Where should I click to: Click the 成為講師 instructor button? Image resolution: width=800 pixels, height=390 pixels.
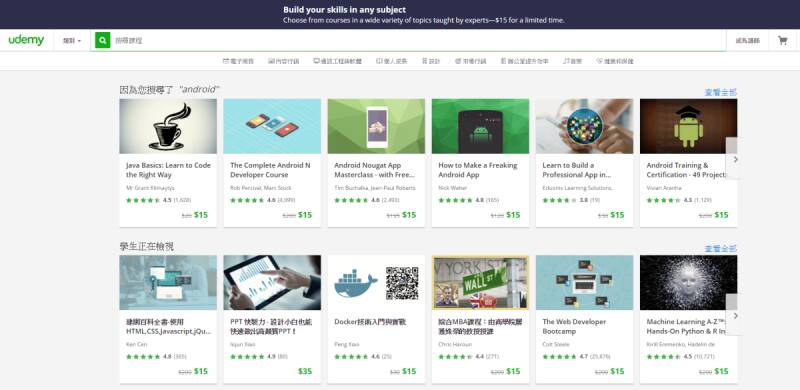coord(747,40)
